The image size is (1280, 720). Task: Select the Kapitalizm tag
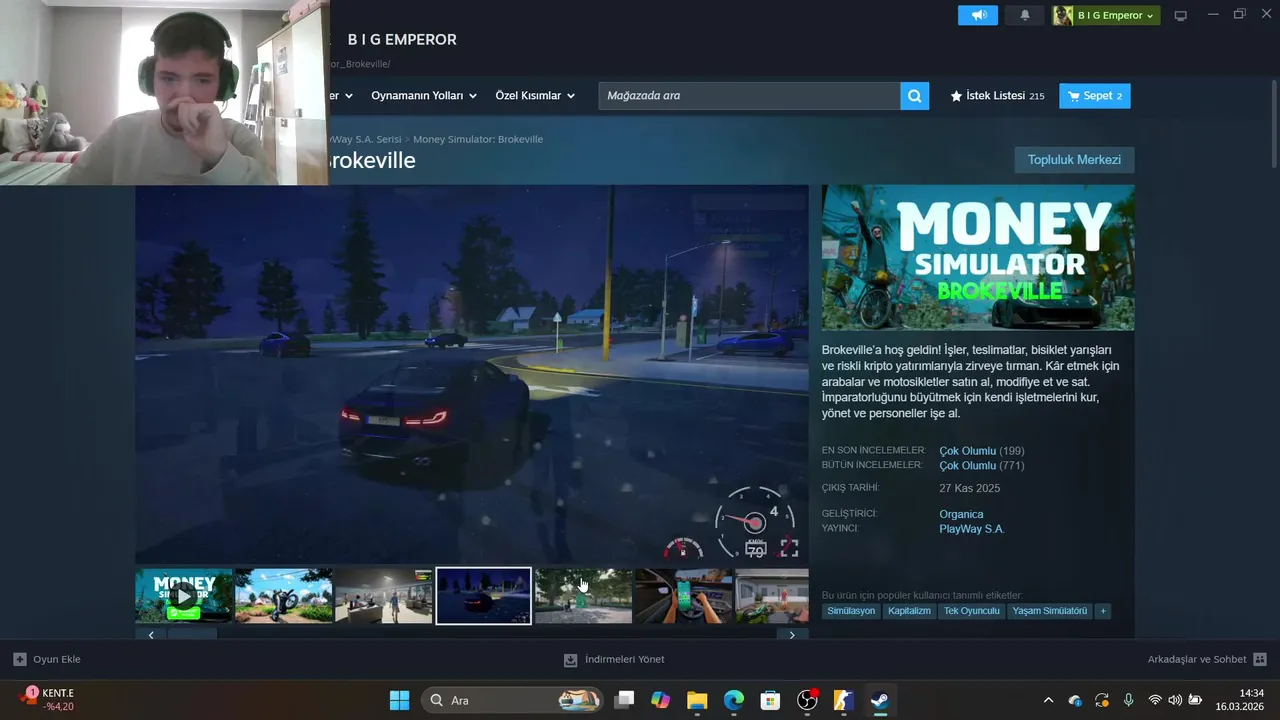909,611
